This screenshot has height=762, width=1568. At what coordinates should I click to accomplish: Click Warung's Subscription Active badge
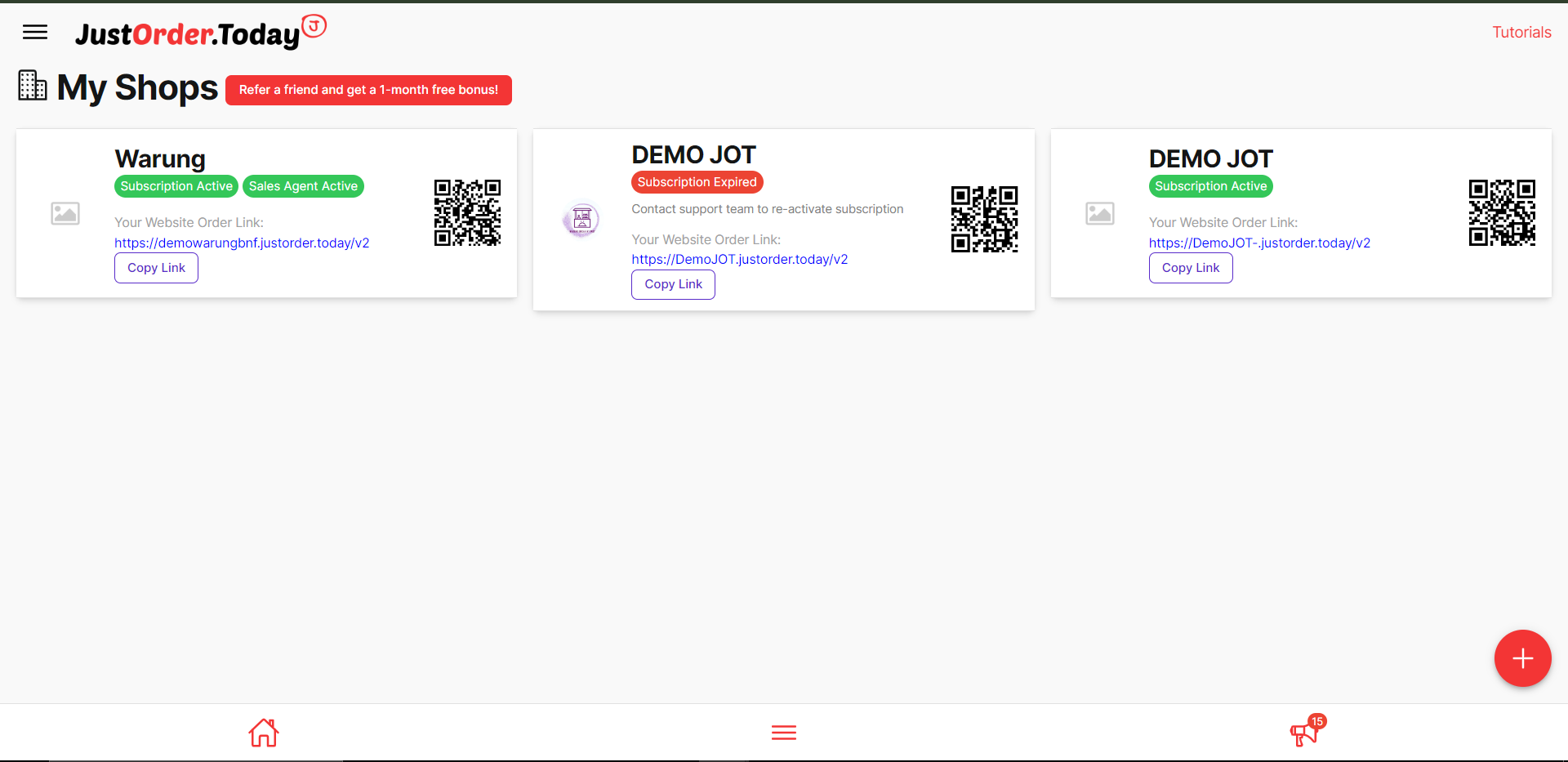click(176, 186)
